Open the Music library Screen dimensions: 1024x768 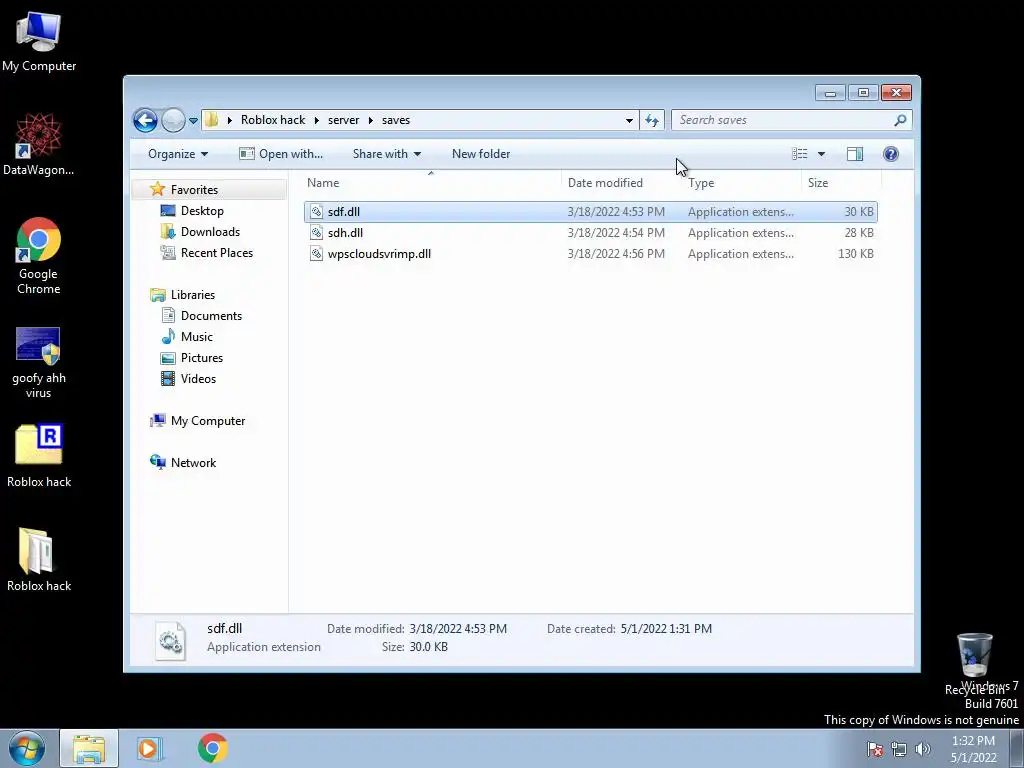coord(196,337)
